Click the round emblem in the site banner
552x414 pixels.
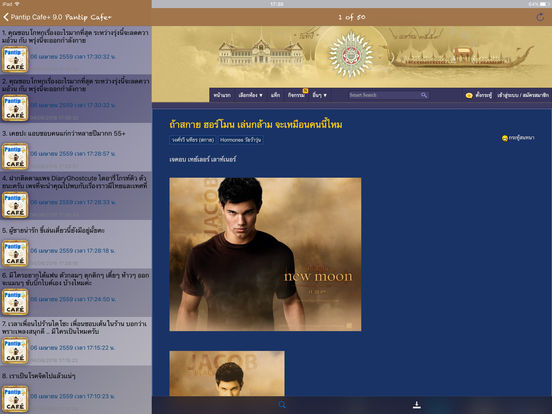[x=351, y=55]
